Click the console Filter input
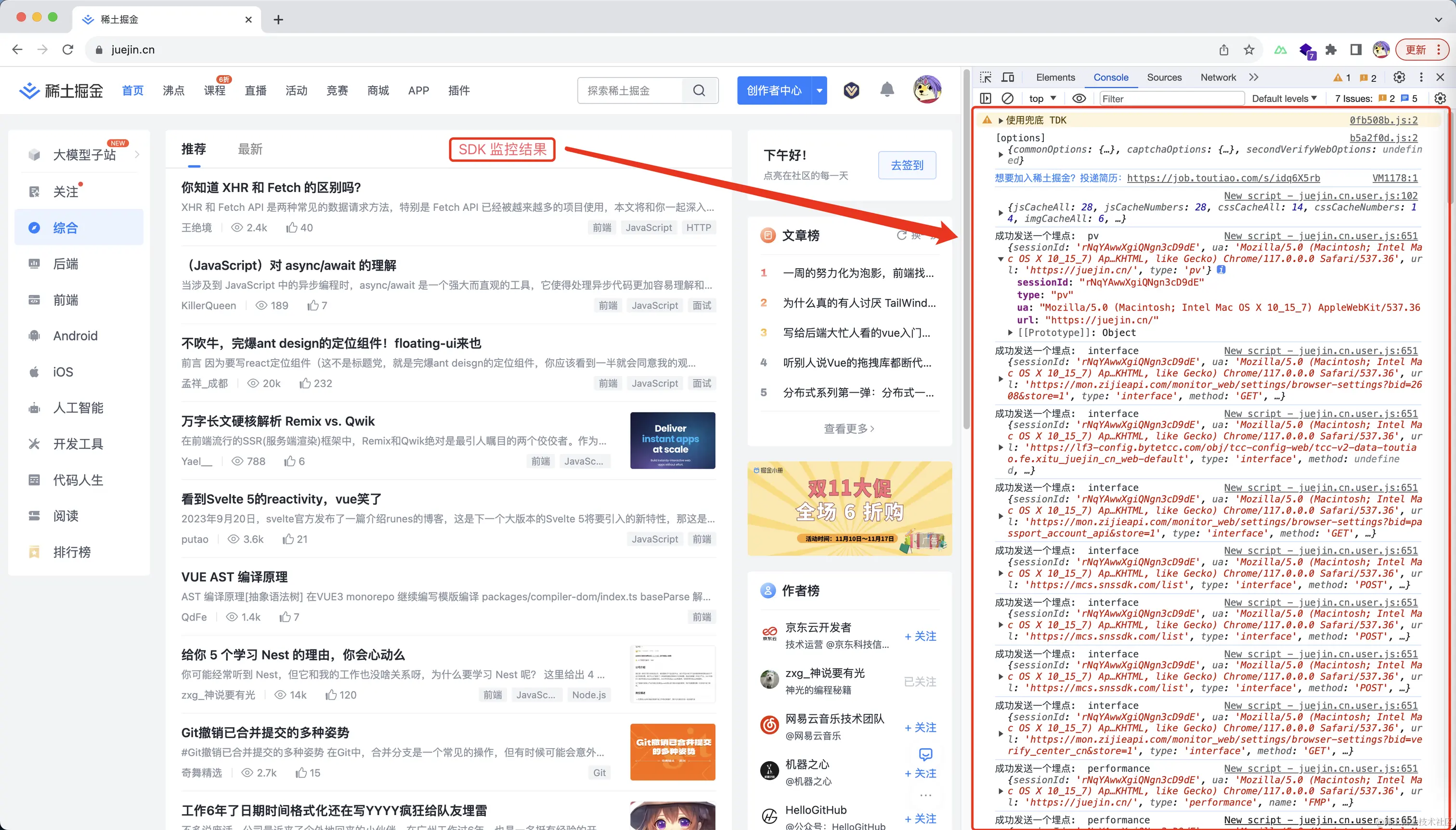The image size is (1456, 830). pos(1171,98)
